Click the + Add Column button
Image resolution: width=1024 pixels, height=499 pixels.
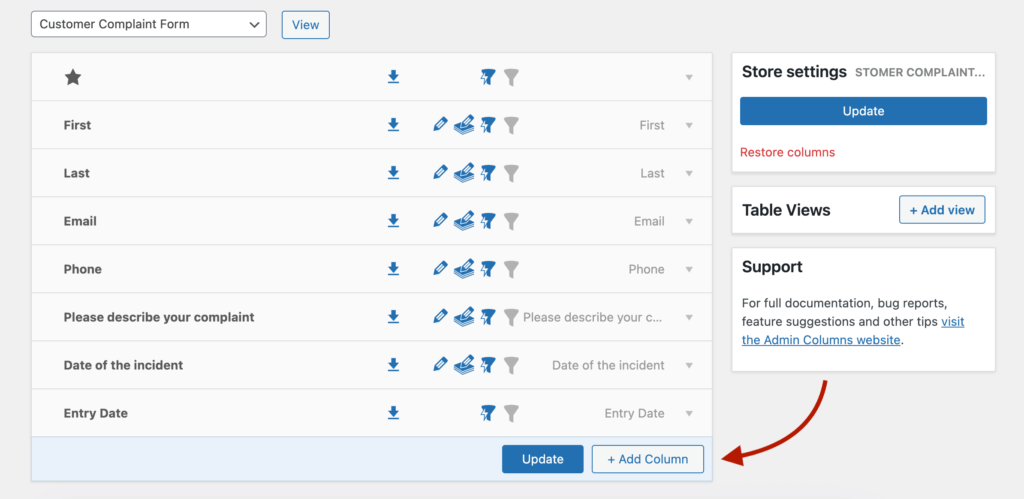coord(647,459)
